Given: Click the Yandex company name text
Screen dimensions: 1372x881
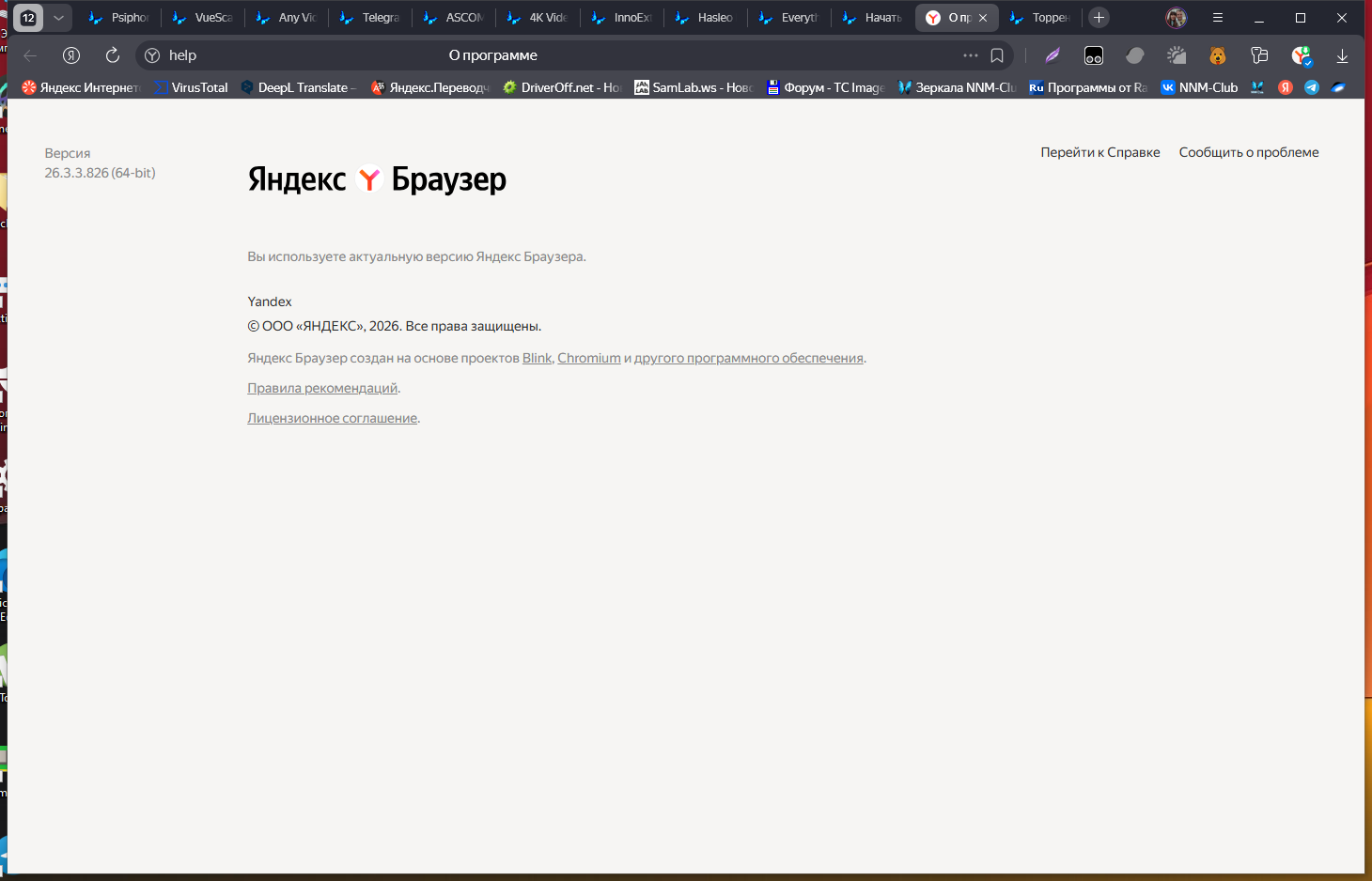Looking at the screenshot, I should [x=270, y=301].
